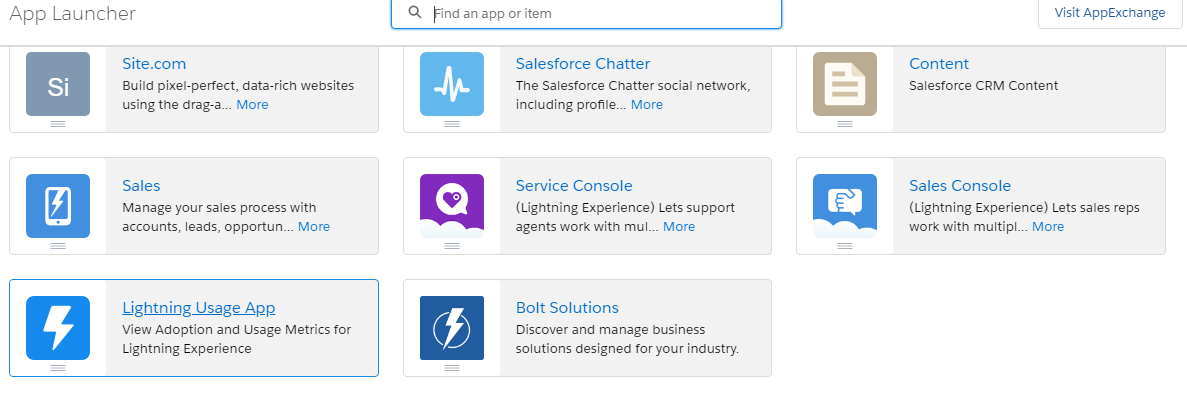Viewport: 1187px width, 397px height.
Task: Expand Salesforce Chatter description via More
Action: pyautogui.click(x=646, y=105)
